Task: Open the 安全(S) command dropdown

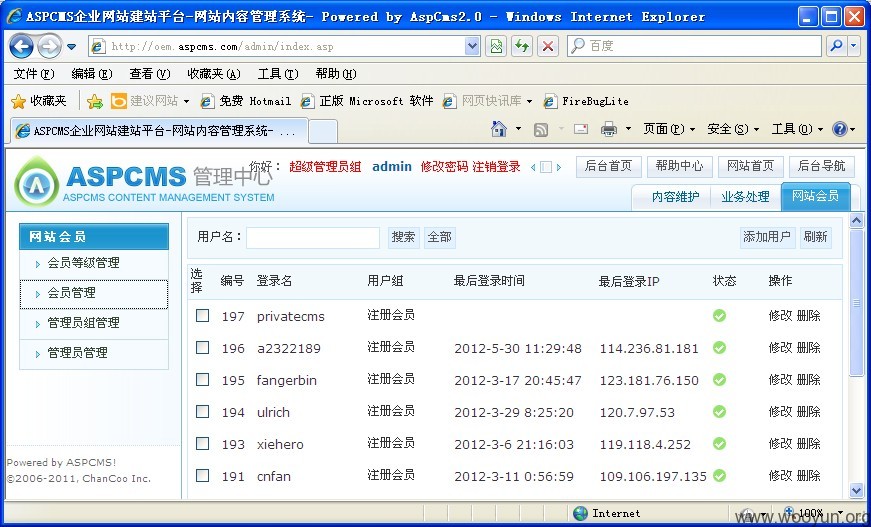Action: tap(733, 129)
